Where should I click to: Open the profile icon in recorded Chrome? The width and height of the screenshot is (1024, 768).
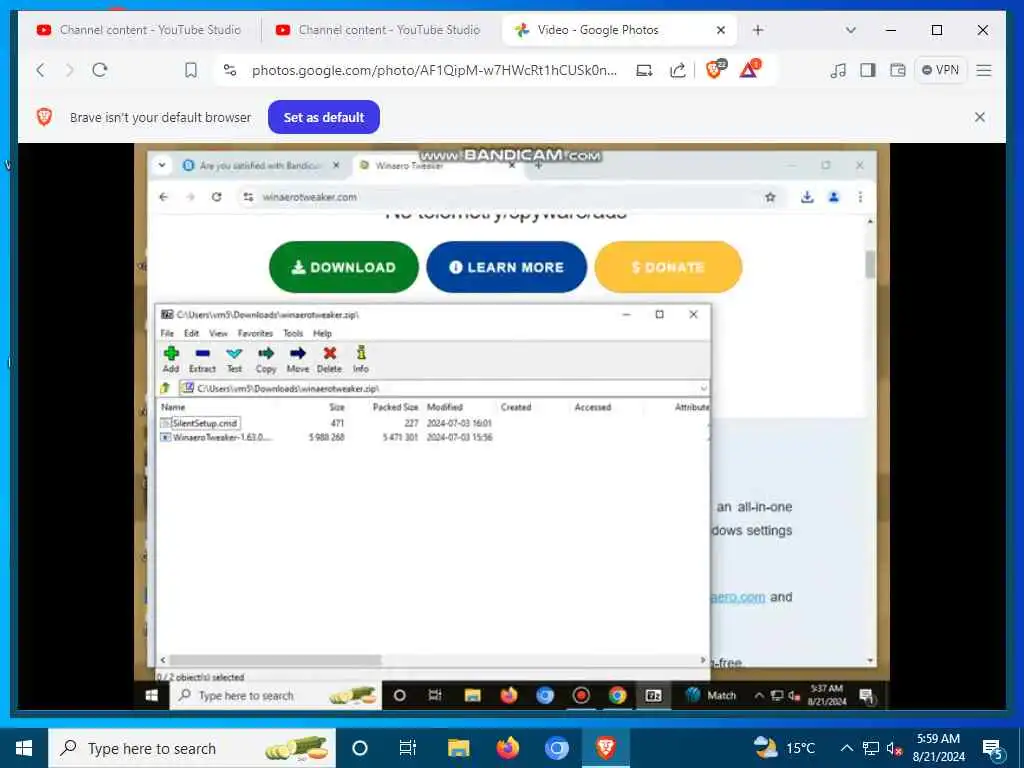click(834, 197)
